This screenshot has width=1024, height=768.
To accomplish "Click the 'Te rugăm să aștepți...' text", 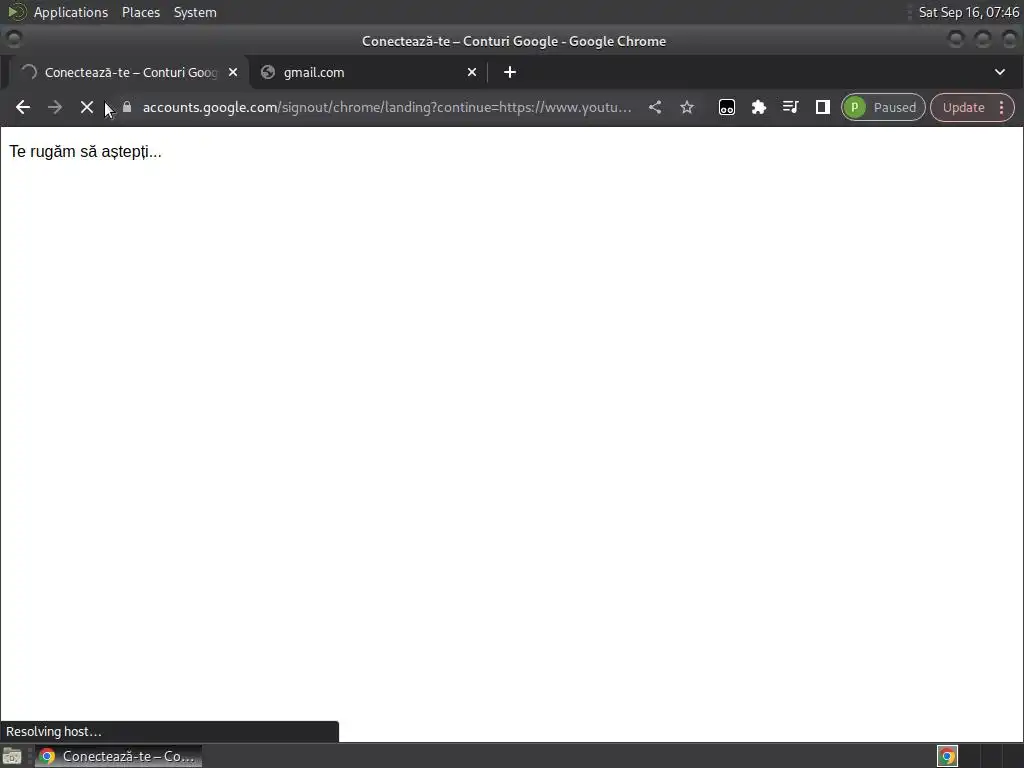I will 86,152.
